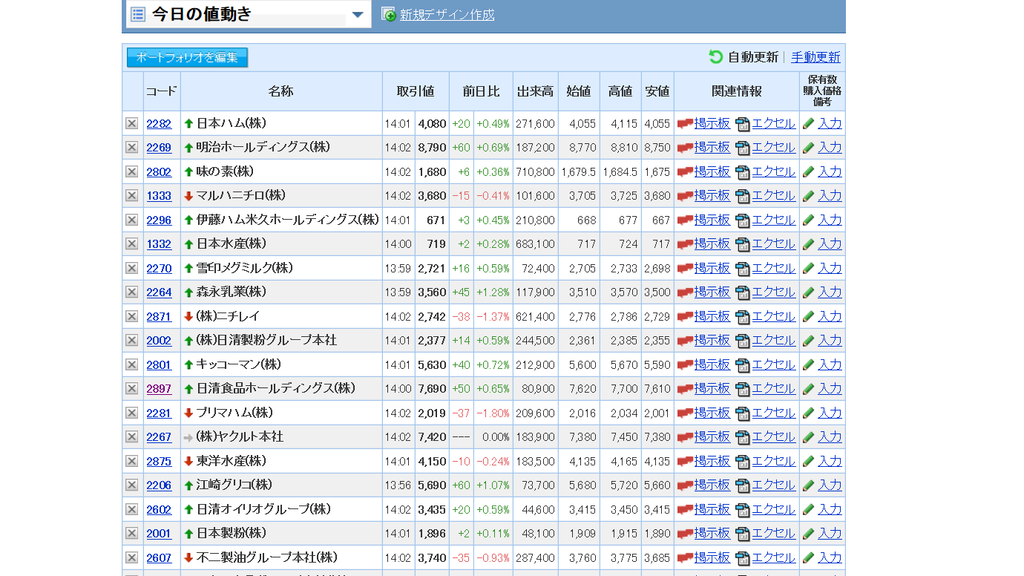Viewport: 1024px width, 576px height.
Task: Delete 明治ホールディングス row via X icon
Action: pyautogui.click(x=132, y=148)
